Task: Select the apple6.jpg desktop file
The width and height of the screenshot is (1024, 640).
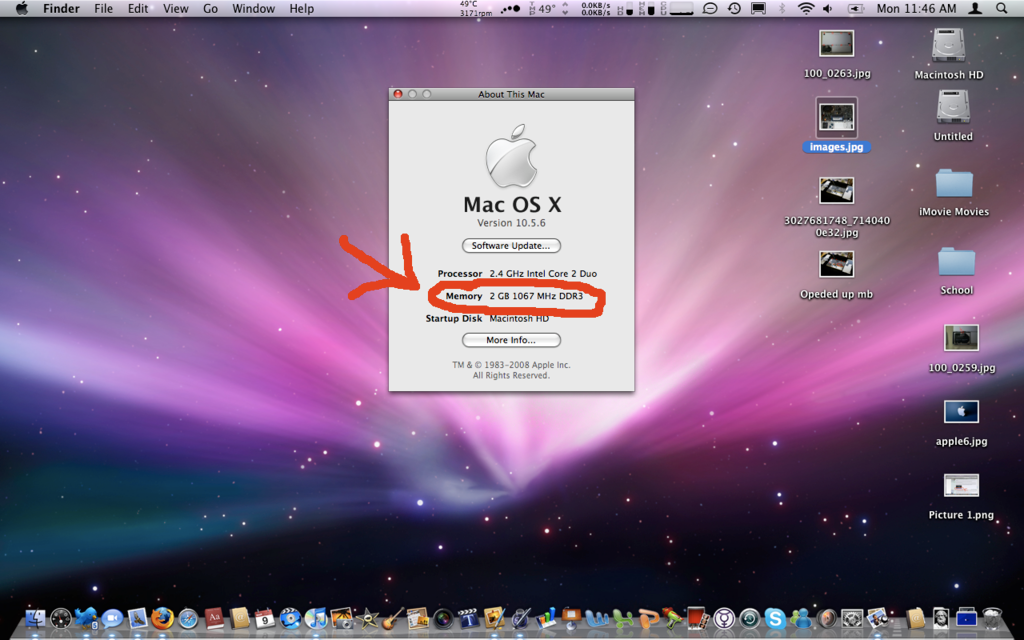Action: (961, 423)
